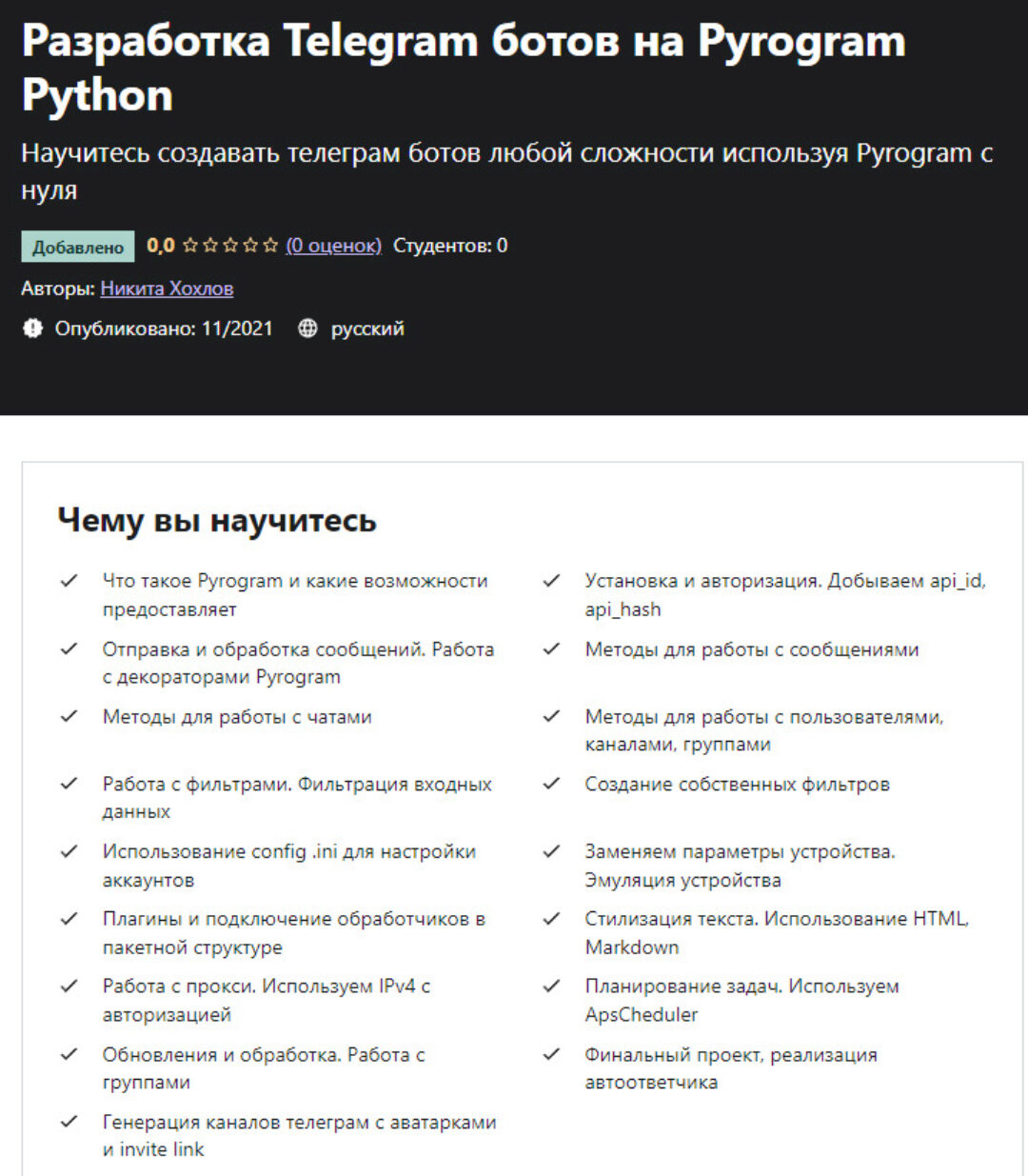
Task: Click the checkmark beside 'Создание собственных фильтров'
Action: pos(549,781)
